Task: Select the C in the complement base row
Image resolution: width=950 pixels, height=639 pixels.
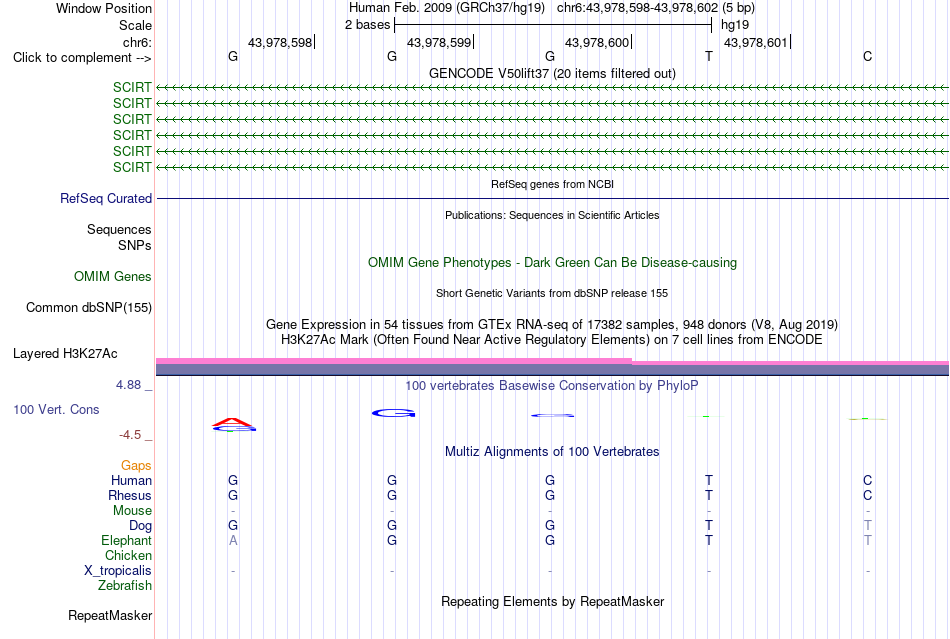Action: 868,56
